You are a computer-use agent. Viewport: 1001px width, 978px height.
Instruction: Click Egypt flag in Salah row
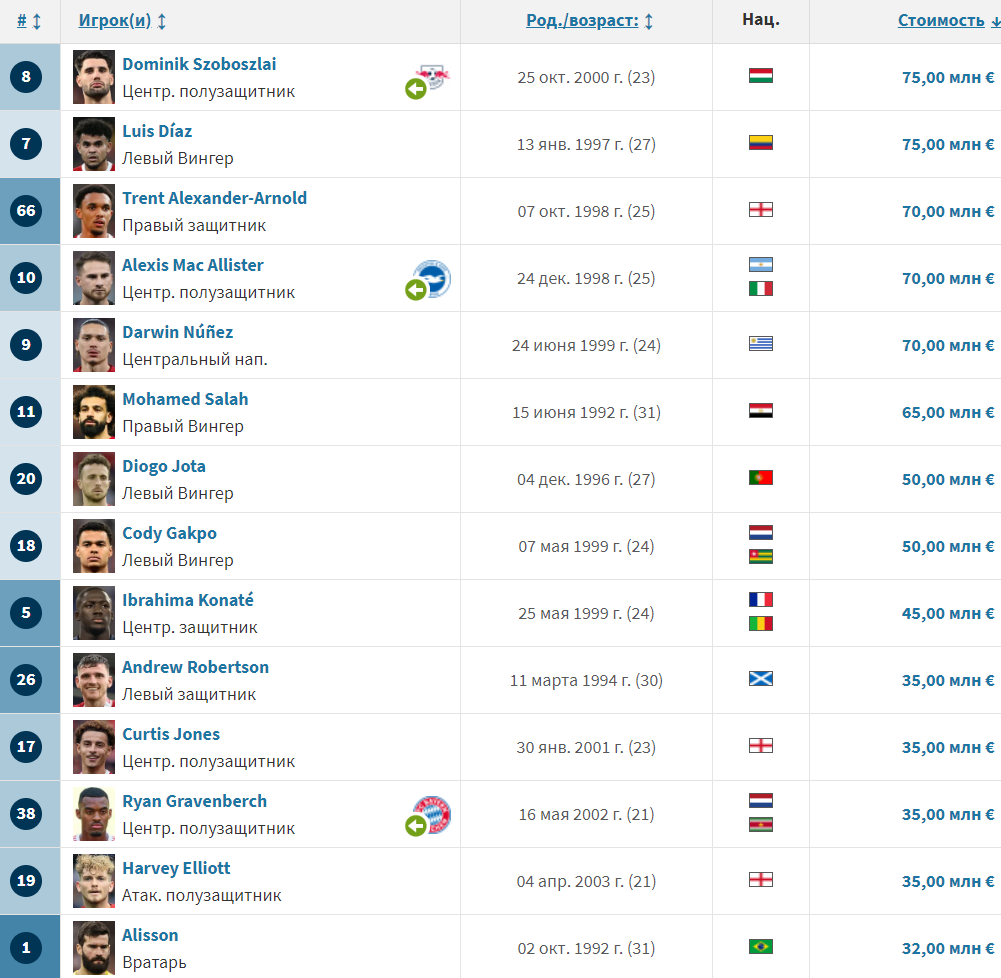coord(760,410)
